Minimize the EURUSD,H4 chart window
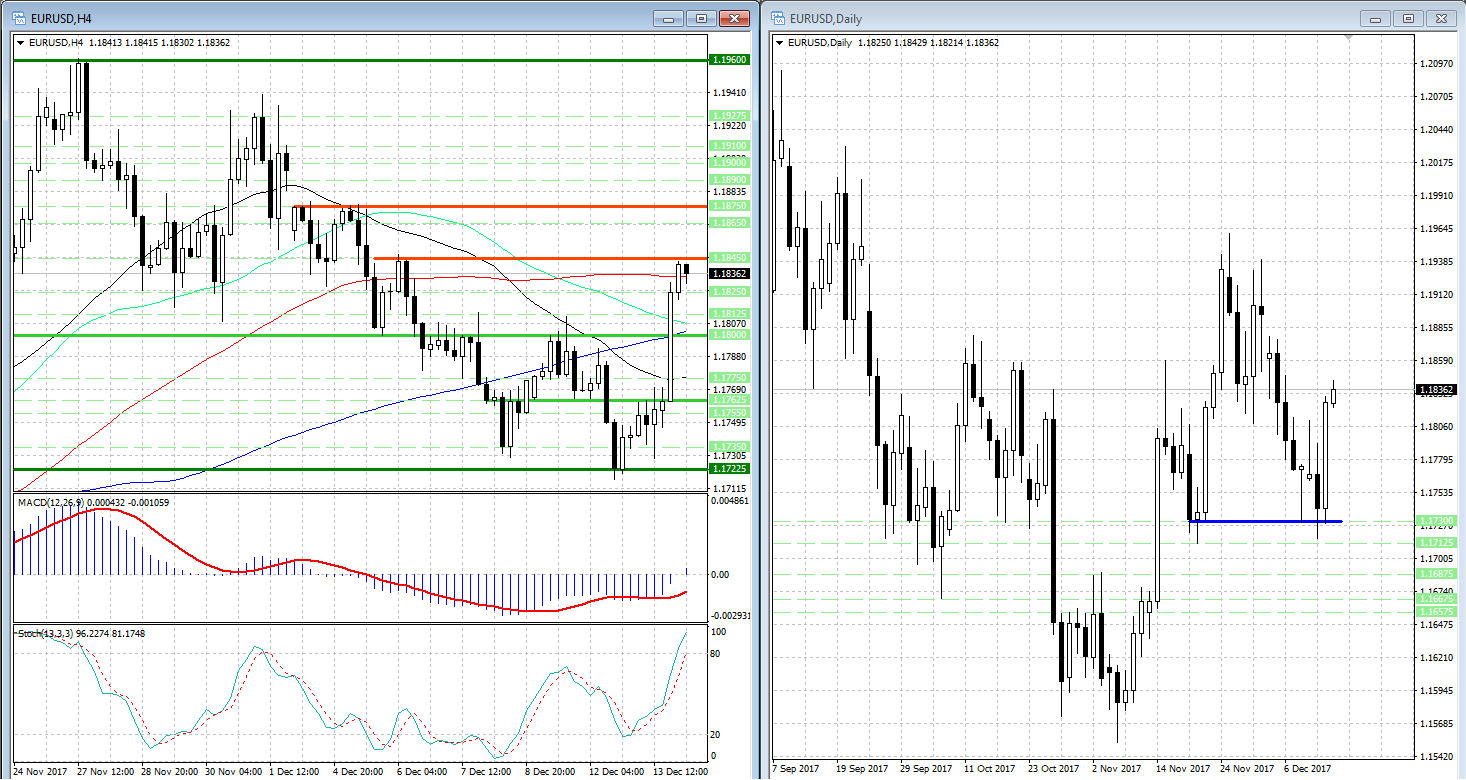 pyautogui.click(x=668, y=18)
